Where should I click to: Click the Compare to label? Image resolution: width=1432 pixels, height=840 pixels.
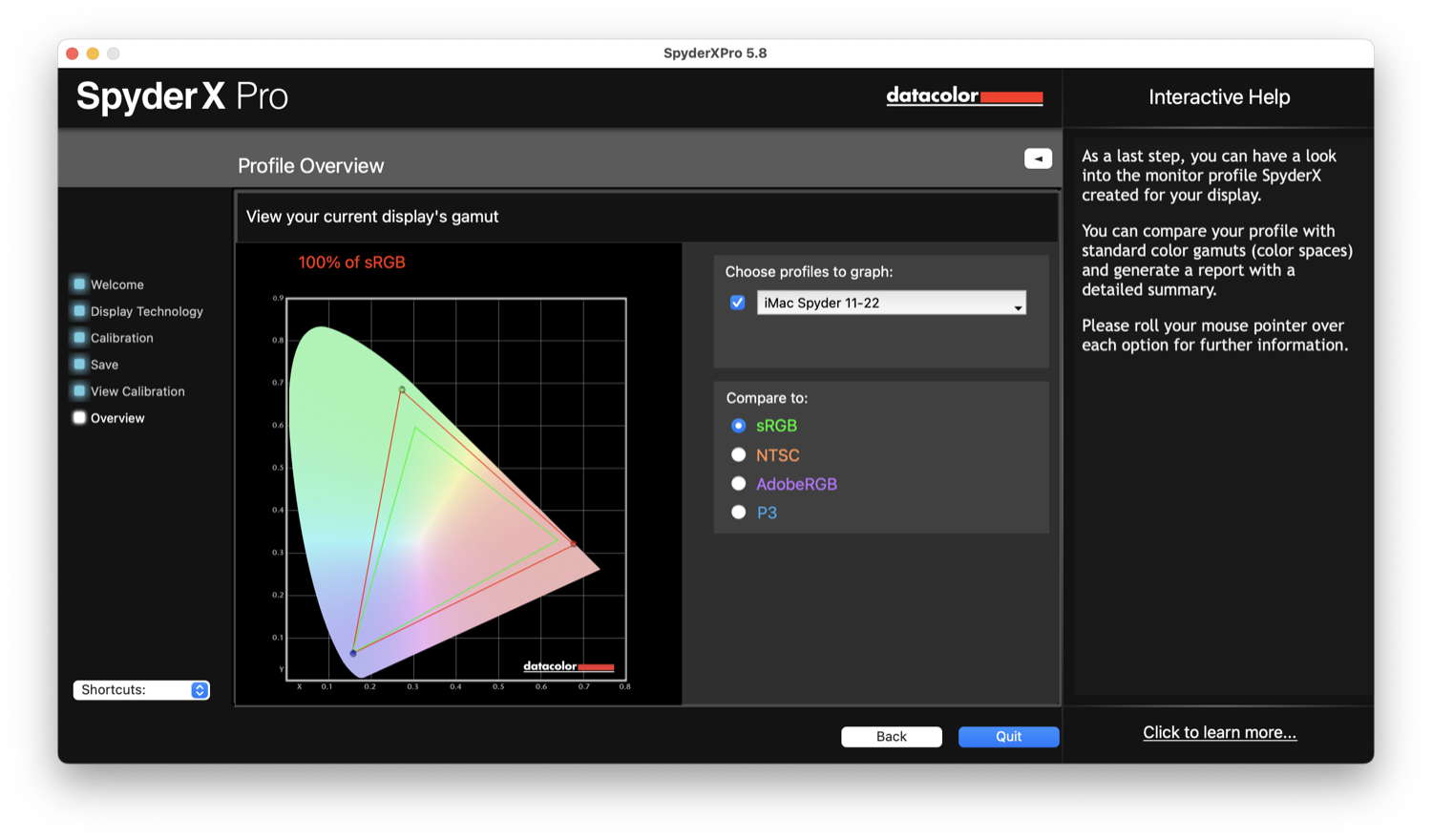(x=767, y=398)
